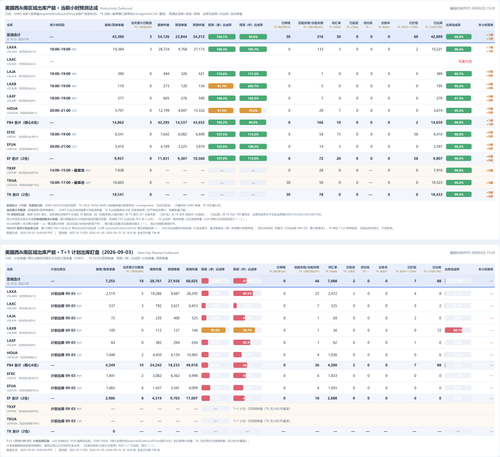Click the value 49,018 in lower FB4 subtotal row
This screenshot has height=457, width=500.
[192, 365]
